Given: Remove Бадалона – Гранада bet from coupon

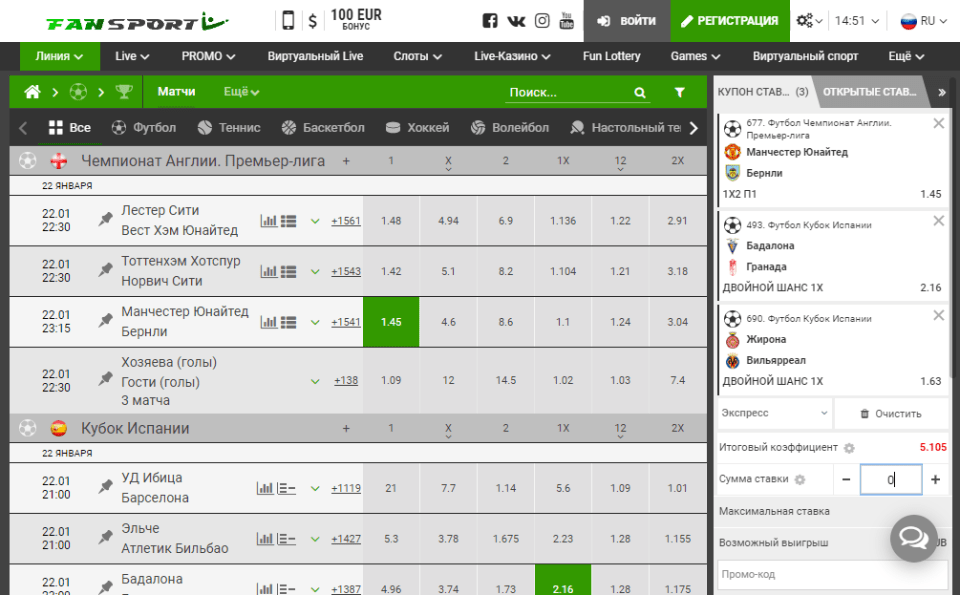Looking at the screenshot, I should coord(939,220).
